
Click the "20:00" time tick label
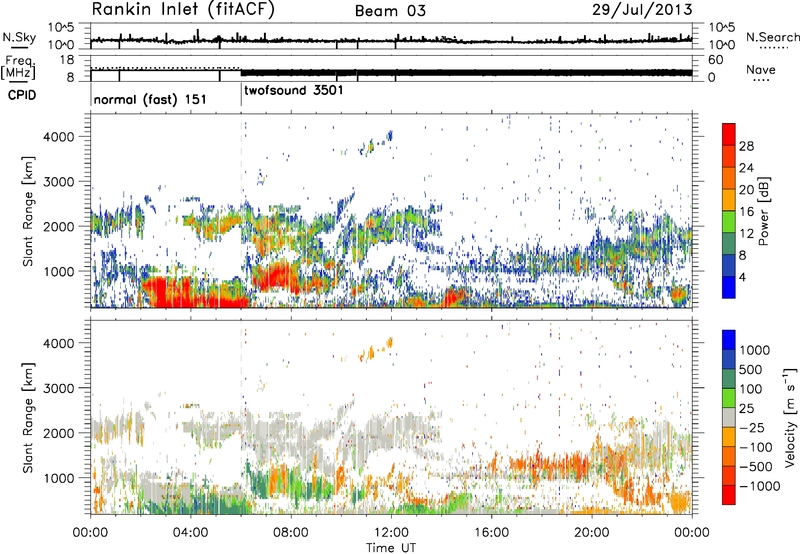coord(591,533)
